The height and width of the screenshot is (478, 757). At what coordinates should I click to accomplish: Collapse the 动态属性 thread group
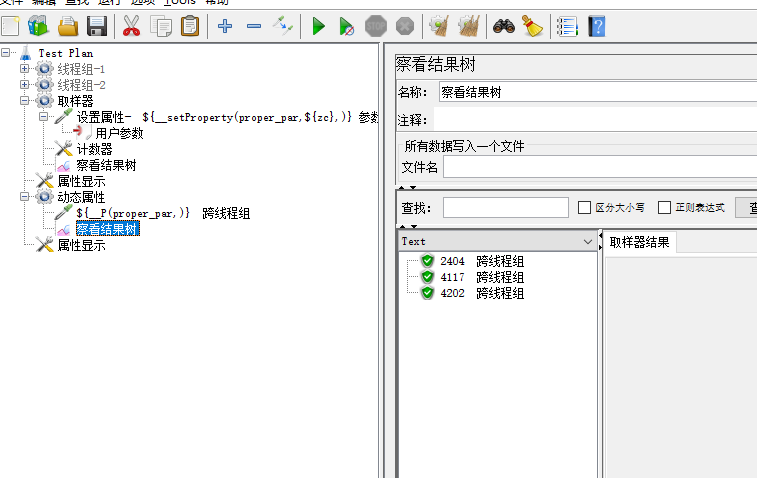pos(24,197)
